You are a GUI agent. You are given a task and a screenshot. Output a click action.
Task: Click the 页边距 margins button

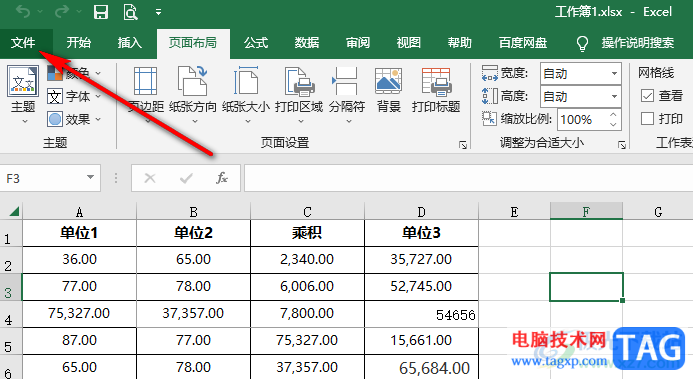pyautogui.click(x=145, y=95)
